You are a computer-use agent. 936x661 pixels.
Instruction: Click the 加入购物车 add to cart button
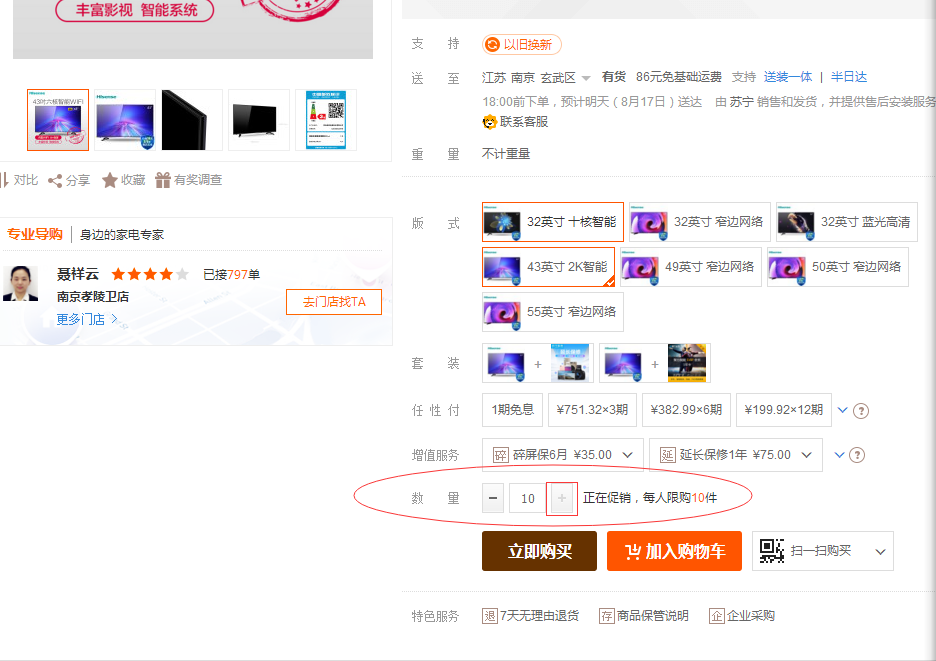(674, 551)
